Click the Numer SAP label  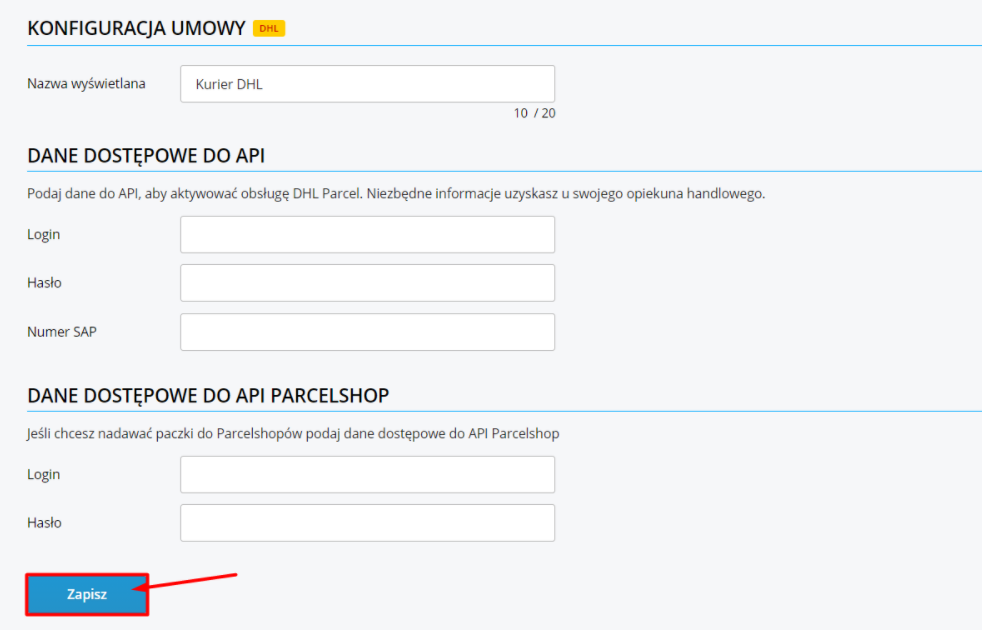coord(62,332)
